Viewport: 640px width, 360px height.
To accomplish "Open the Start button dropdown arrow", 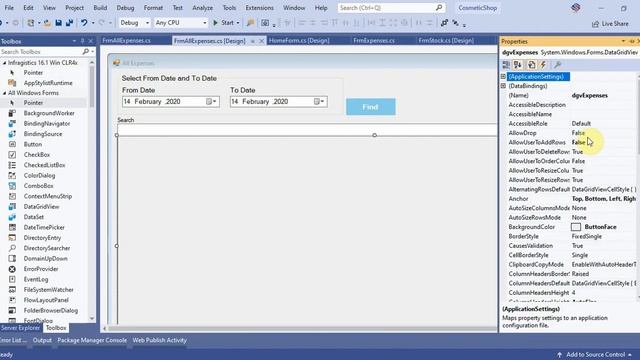I will click(x=238, y=23).
